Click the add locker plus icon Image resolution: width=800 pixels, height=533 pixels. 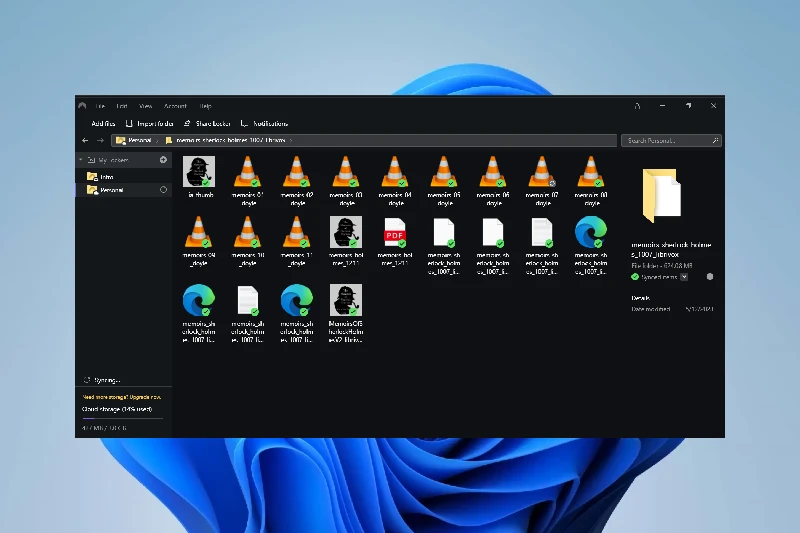164,160
